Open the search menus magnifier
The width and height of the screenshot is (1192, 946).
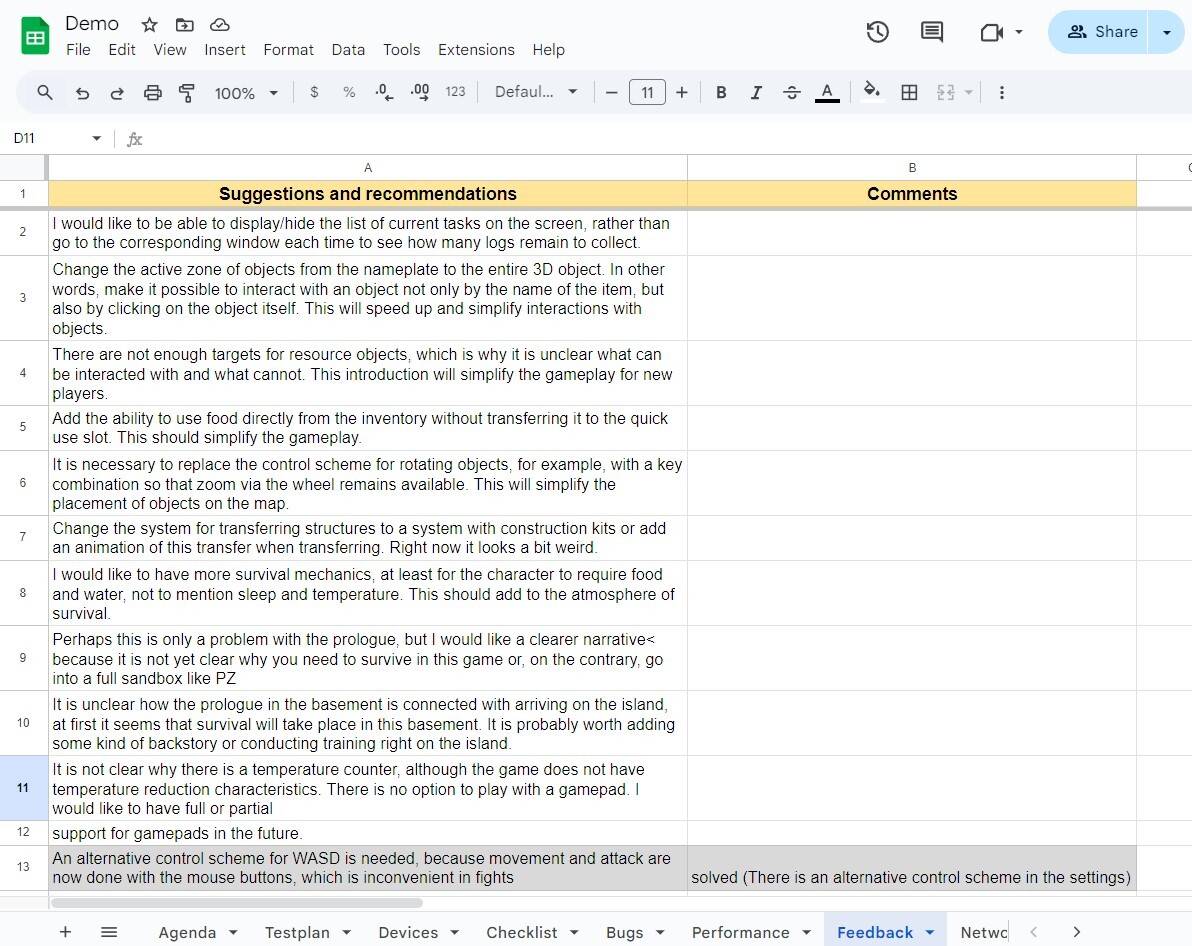45,93
